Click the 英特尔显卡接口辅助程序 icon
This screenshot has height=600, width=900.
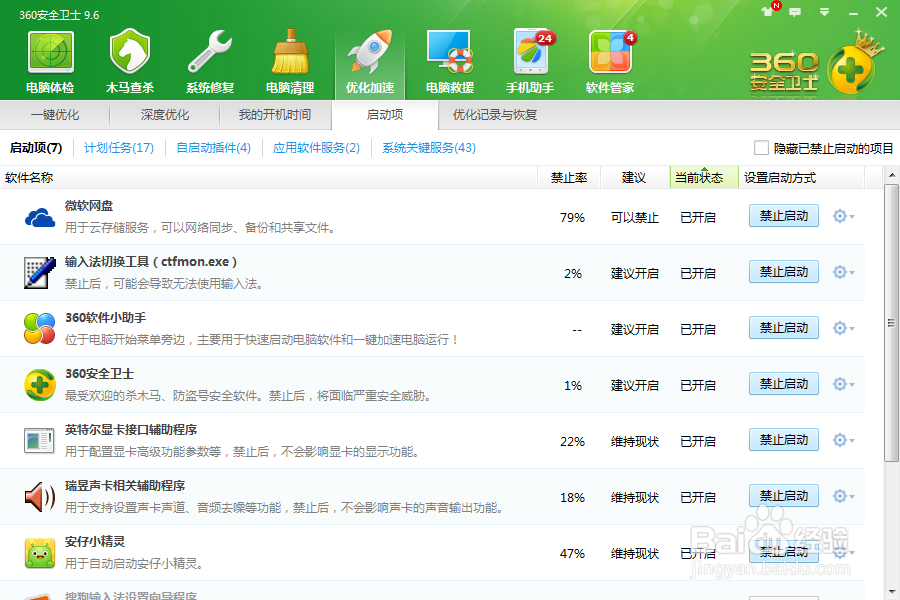click(x=39, y=441)
